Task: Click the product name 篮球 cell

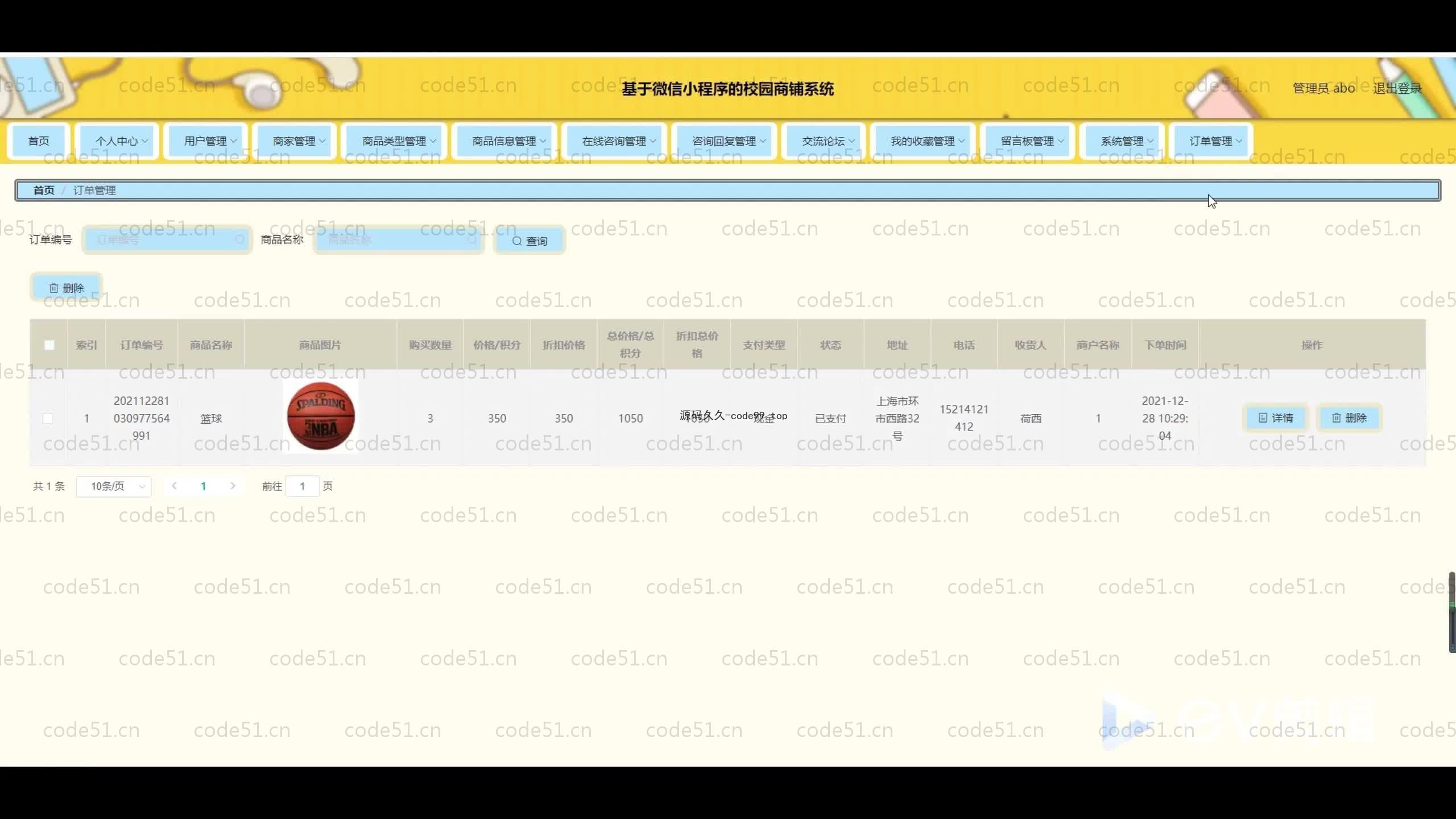Action: click(211, 419)
